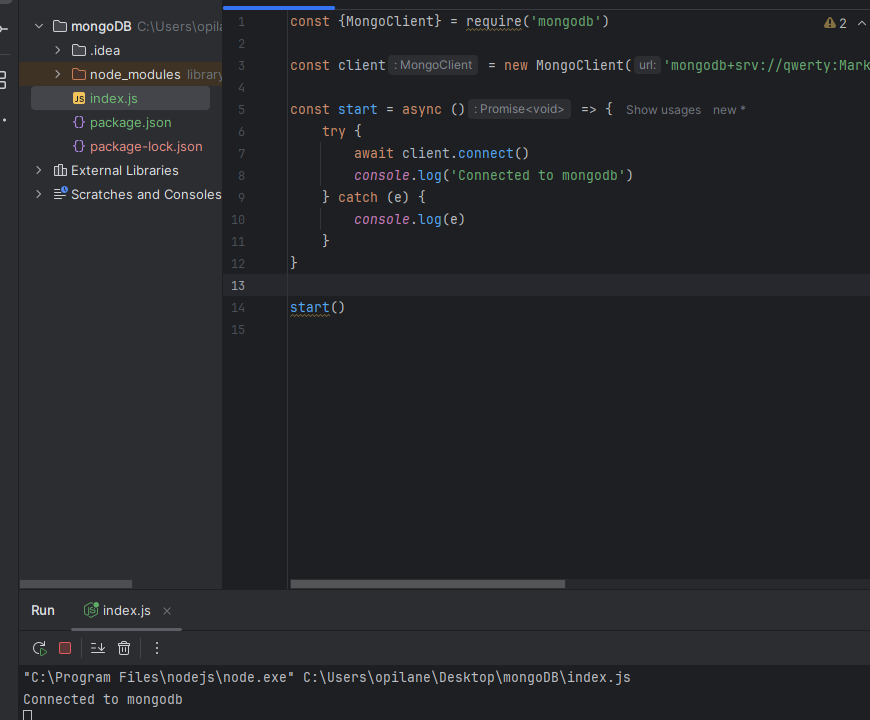
Task: Switch to index.js run tab
Action: 126,610
